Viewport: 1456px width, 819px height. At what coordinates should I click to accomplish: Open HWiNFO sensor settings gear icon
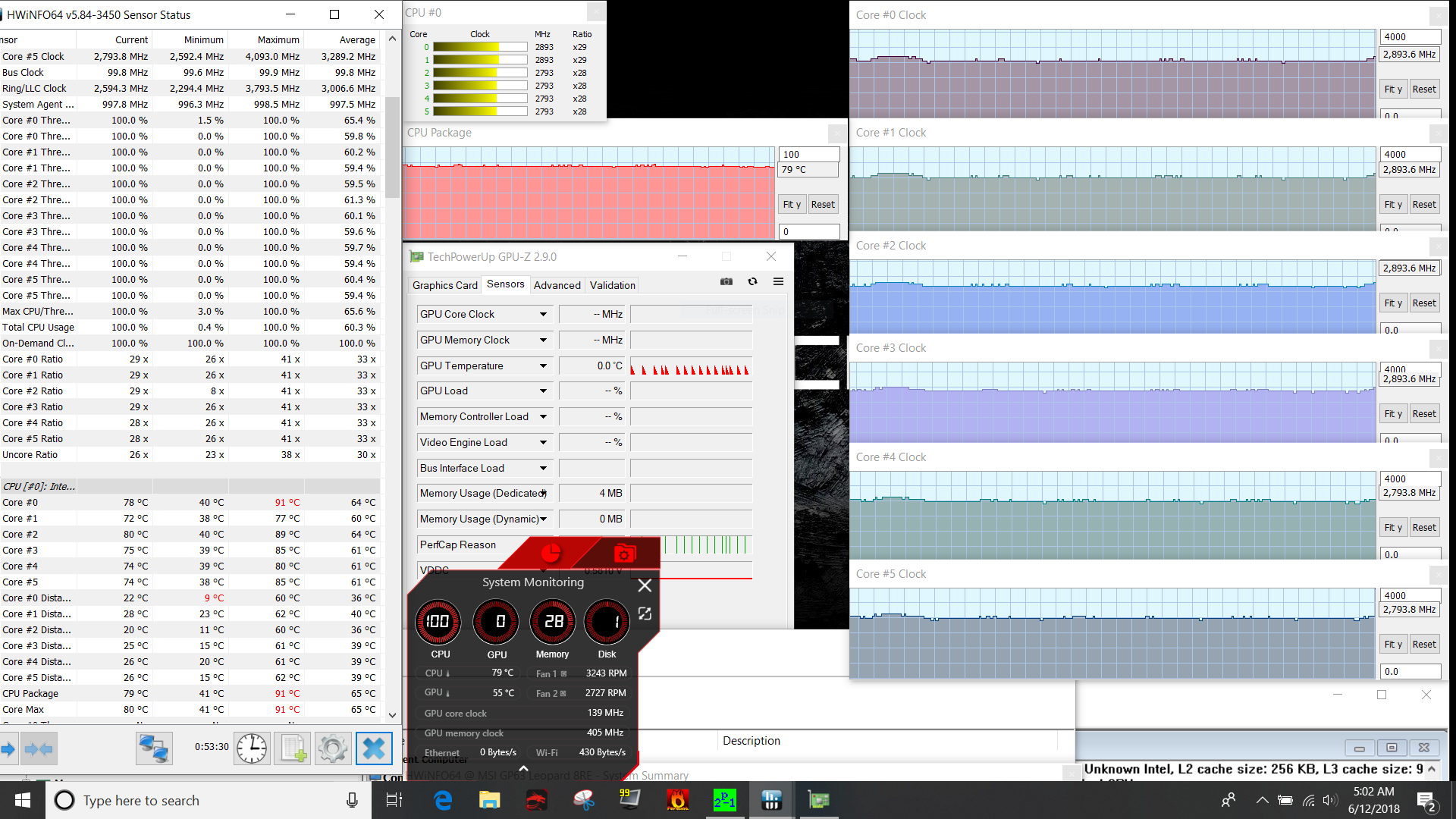[x=333, y=748]
